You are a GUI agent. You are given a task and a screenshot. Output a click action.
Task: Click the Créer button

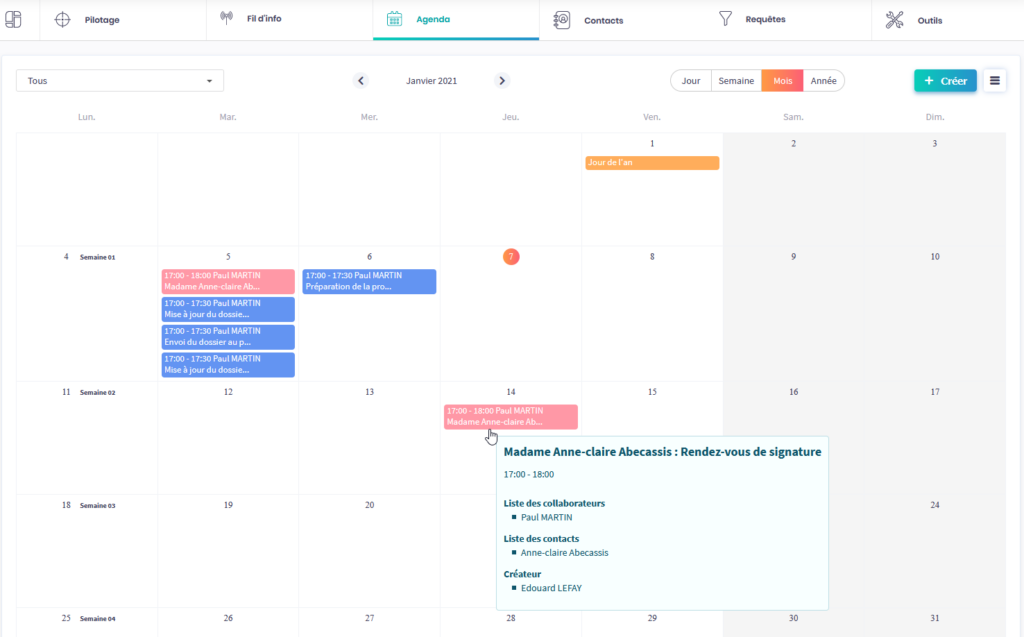tap(945, 81)
